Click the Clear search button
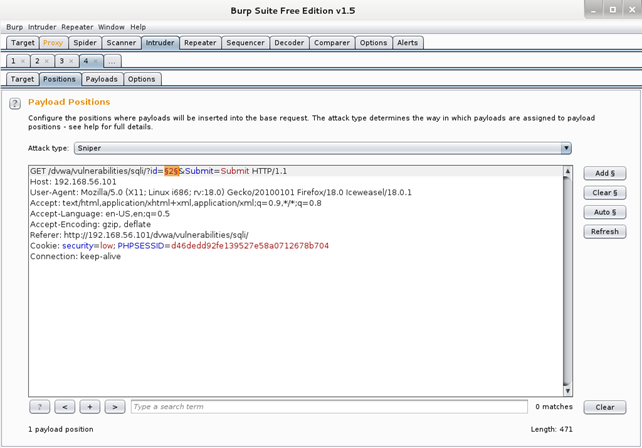 pyautogui.click(x=604, y=407)
